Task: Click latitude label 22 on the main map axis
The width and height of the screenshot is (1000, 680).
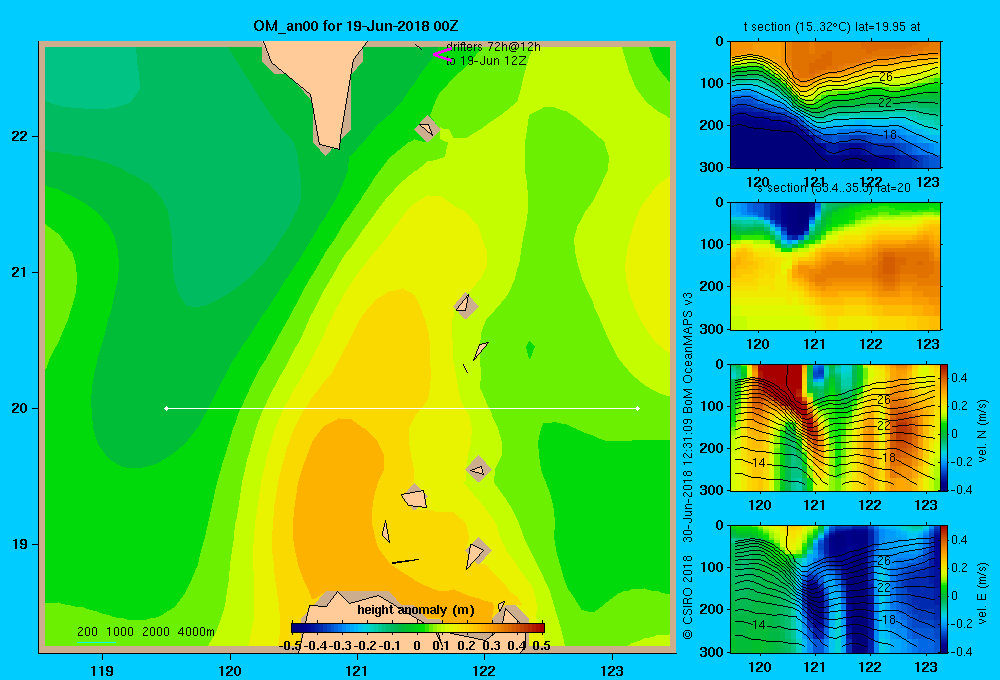Action: pyautogui.click(x=20, y=136)
